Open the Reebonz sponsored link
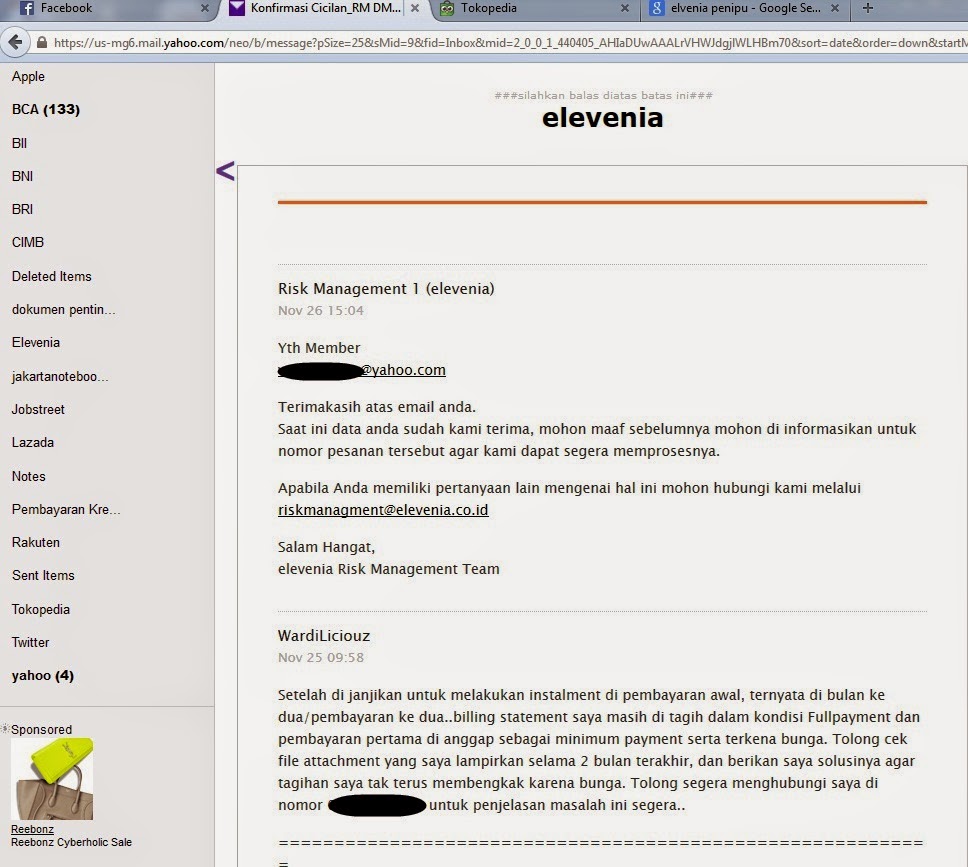968x867 pixels. (32, 829)
